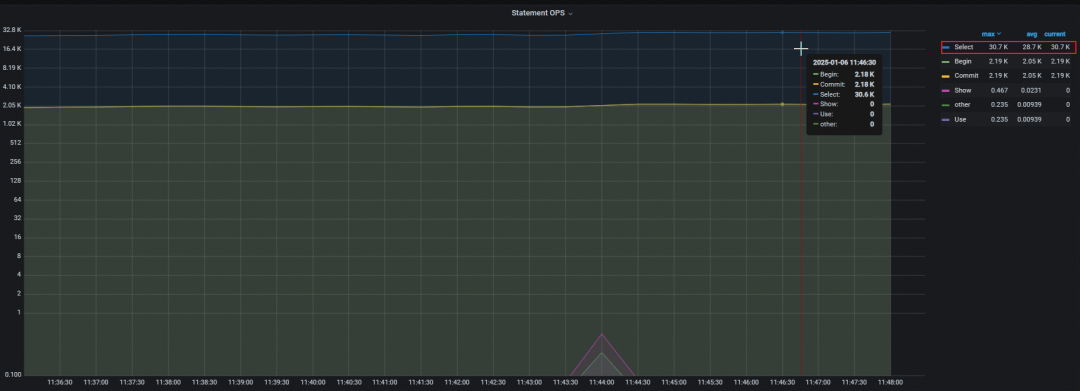
Task: Click the Show row avg value 0.0231
Action: (x=1031, y=90)
